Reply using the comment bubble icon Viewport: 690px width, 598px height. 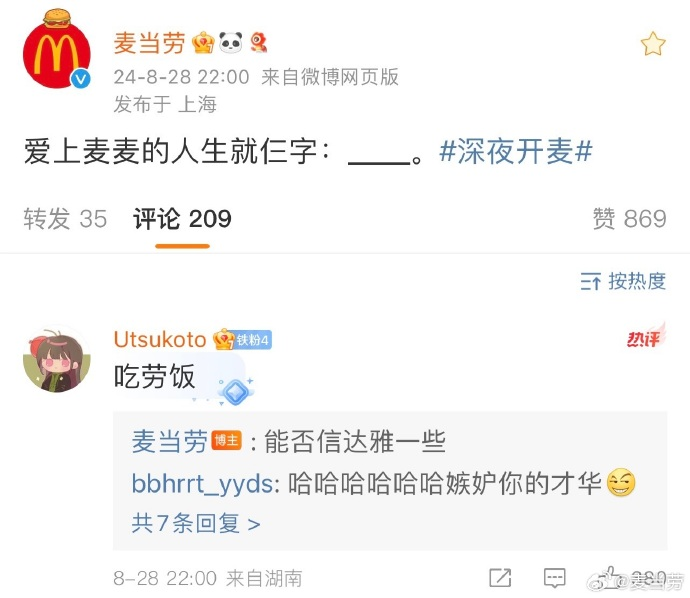[x=554, y=578]
